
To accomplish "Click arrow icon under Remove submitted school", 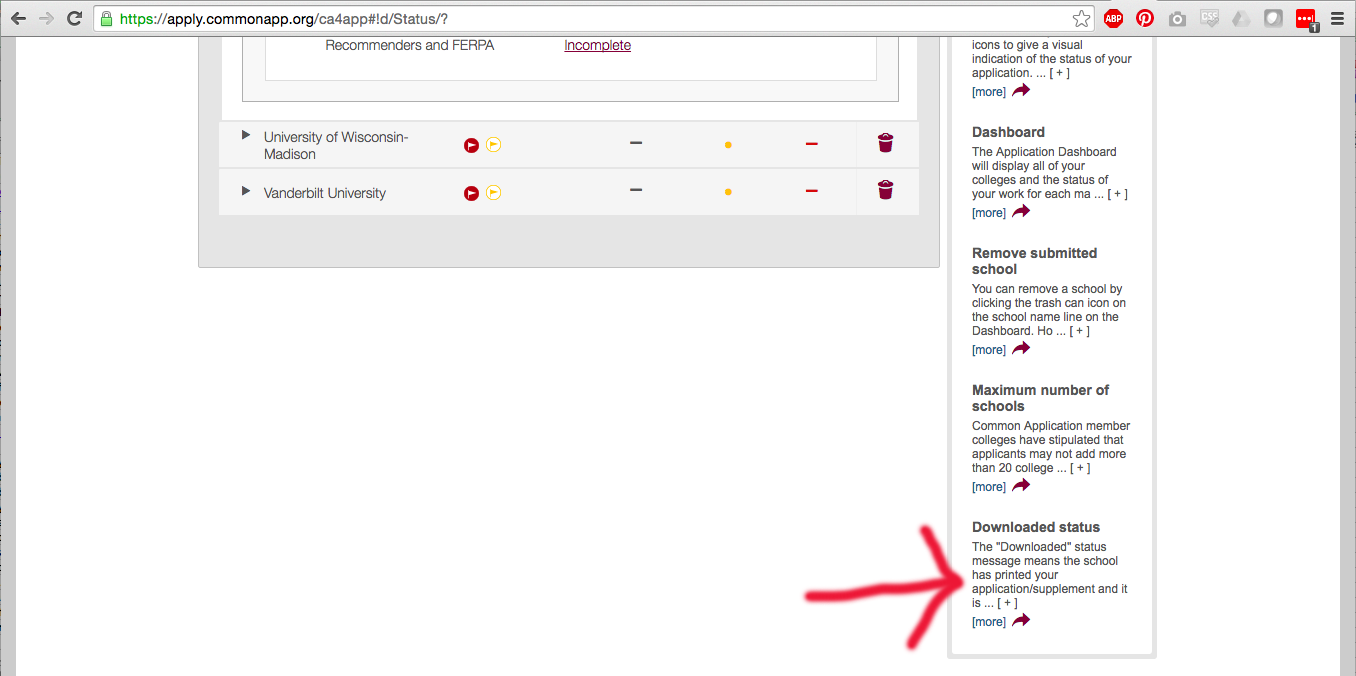I will coord(1021,349).
